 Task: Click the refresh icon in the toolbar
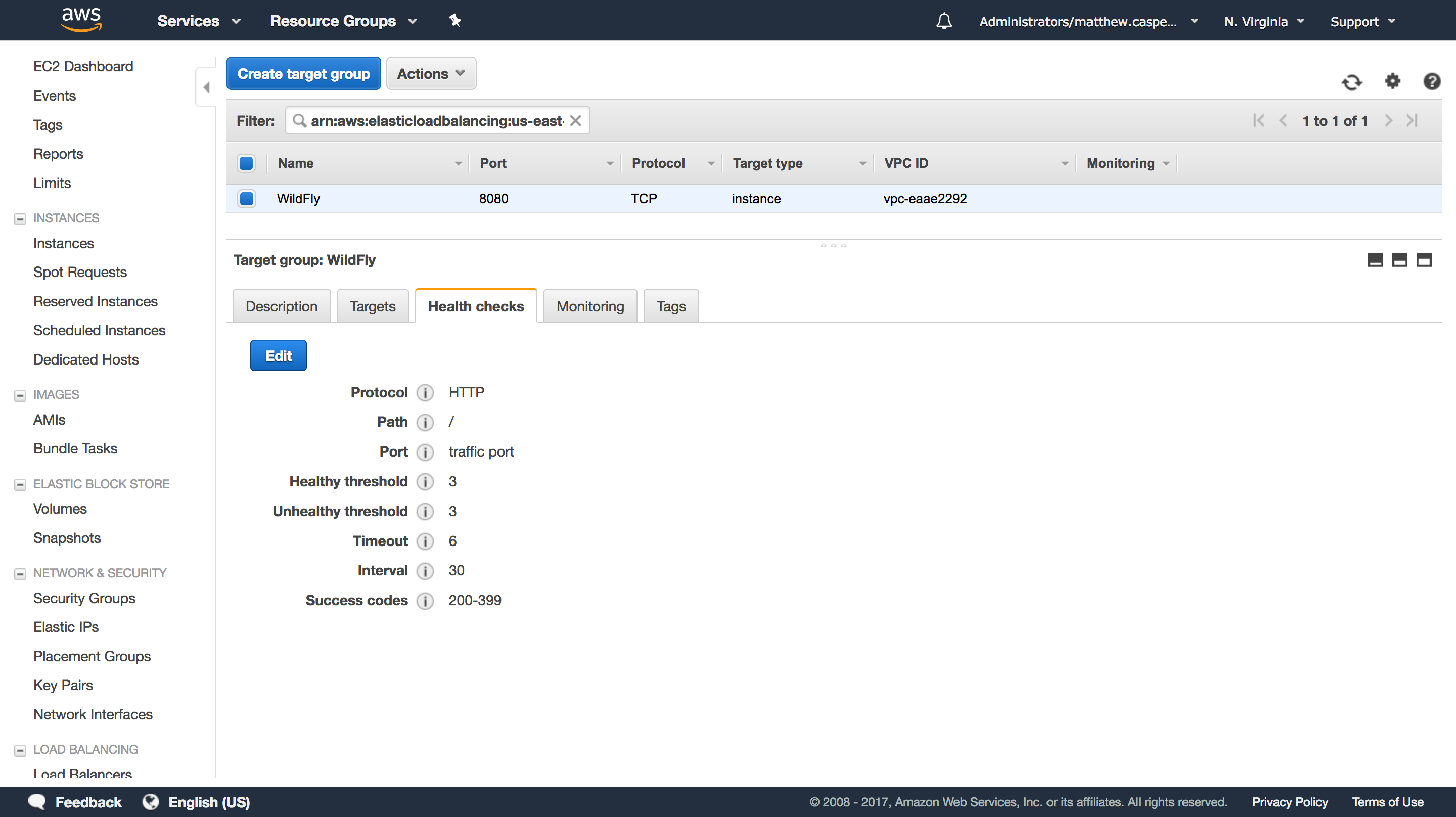[1352, 82]
